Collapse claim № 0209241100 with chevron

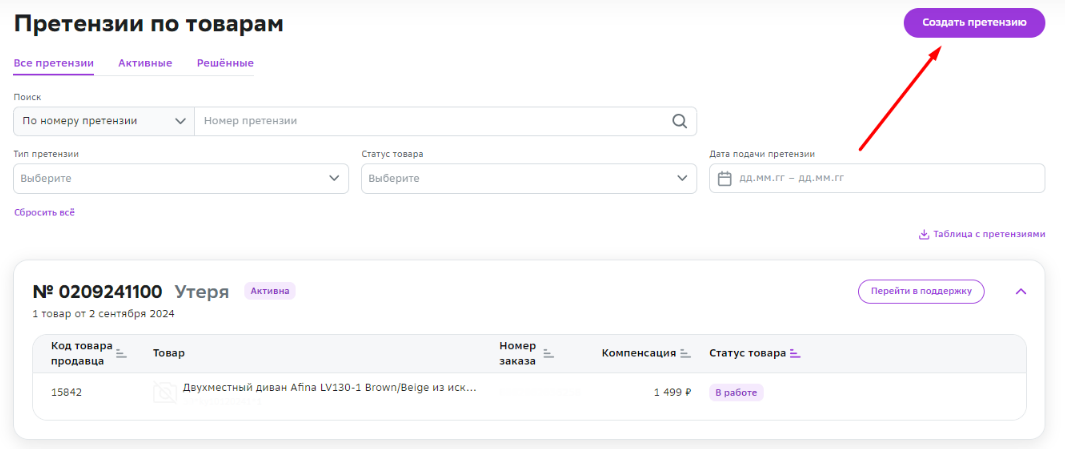tap(1021, 291)
